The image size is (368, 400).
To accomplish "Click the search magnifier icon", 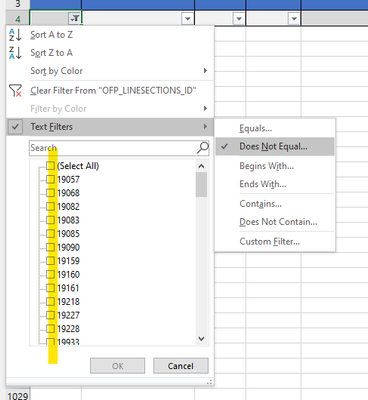I will [203, 147].
